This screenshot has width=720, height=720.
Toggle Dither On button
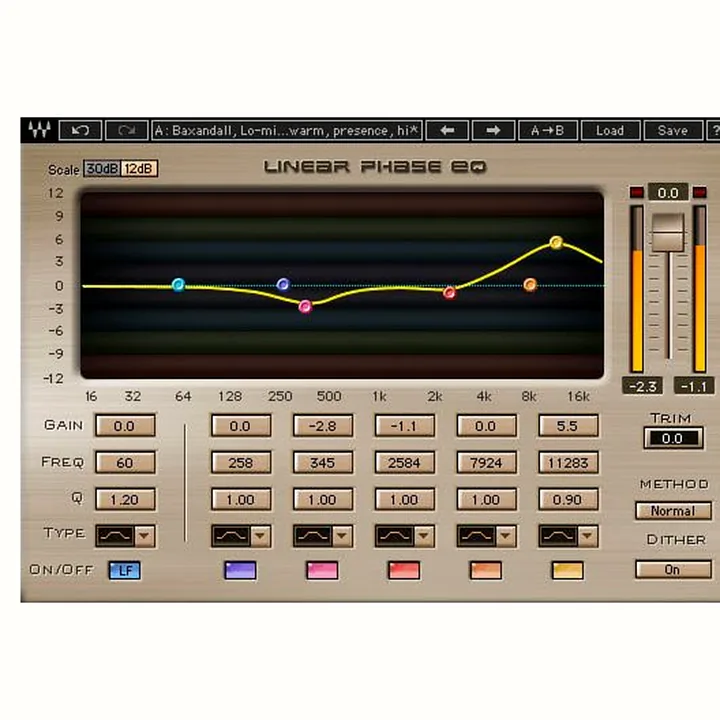tap(673, 569)
